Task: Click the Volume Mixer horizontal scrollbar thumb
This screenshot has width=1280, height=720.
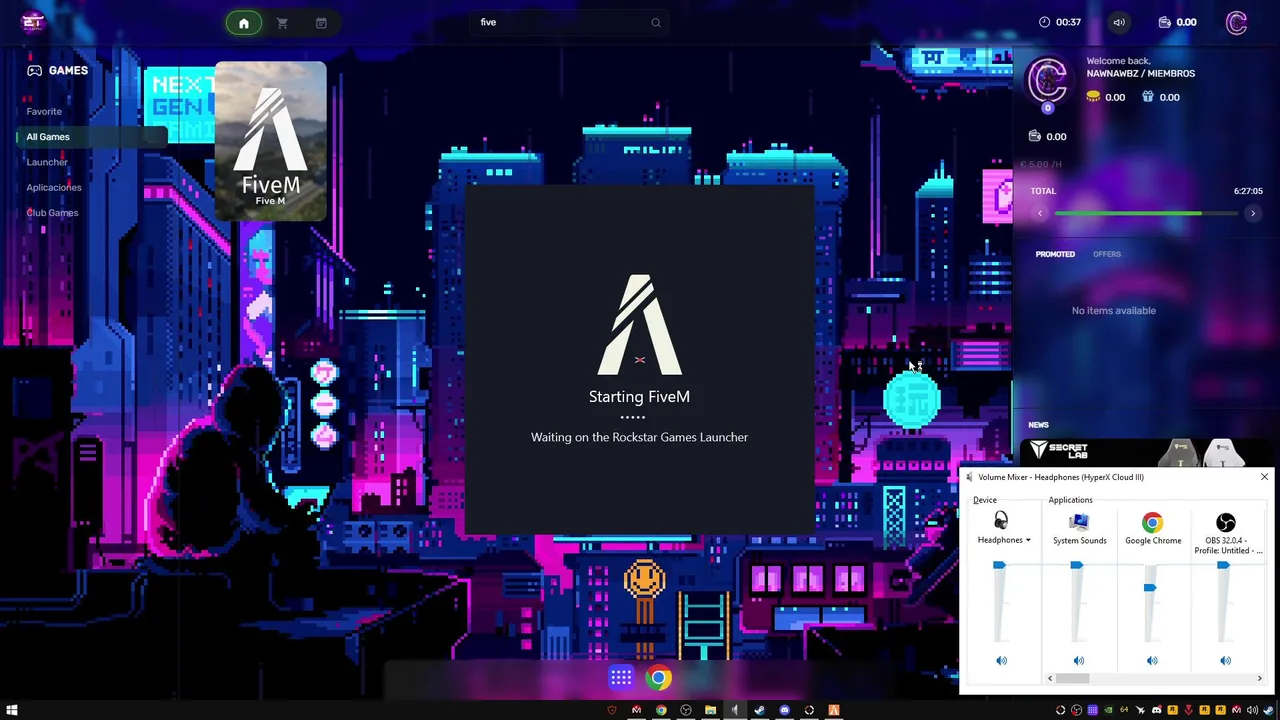Action: click(1072, 678)
